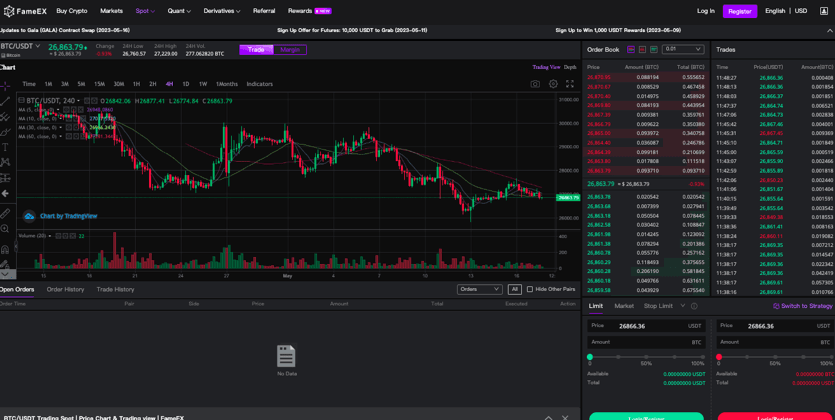Switch chart view to Depth

point(570,67)
